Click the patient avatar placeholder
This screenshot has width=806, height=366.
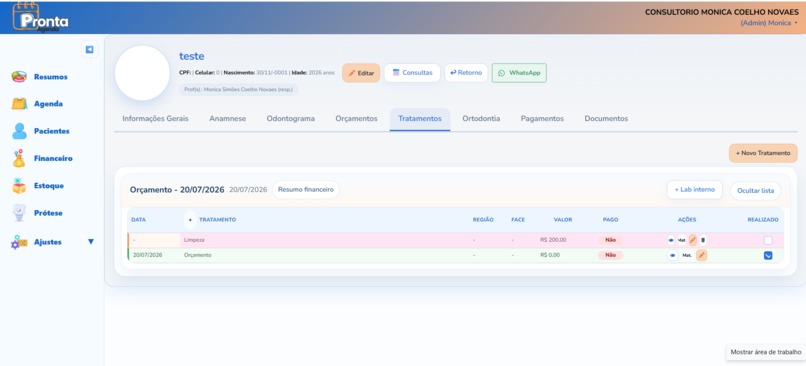[142, 73]
